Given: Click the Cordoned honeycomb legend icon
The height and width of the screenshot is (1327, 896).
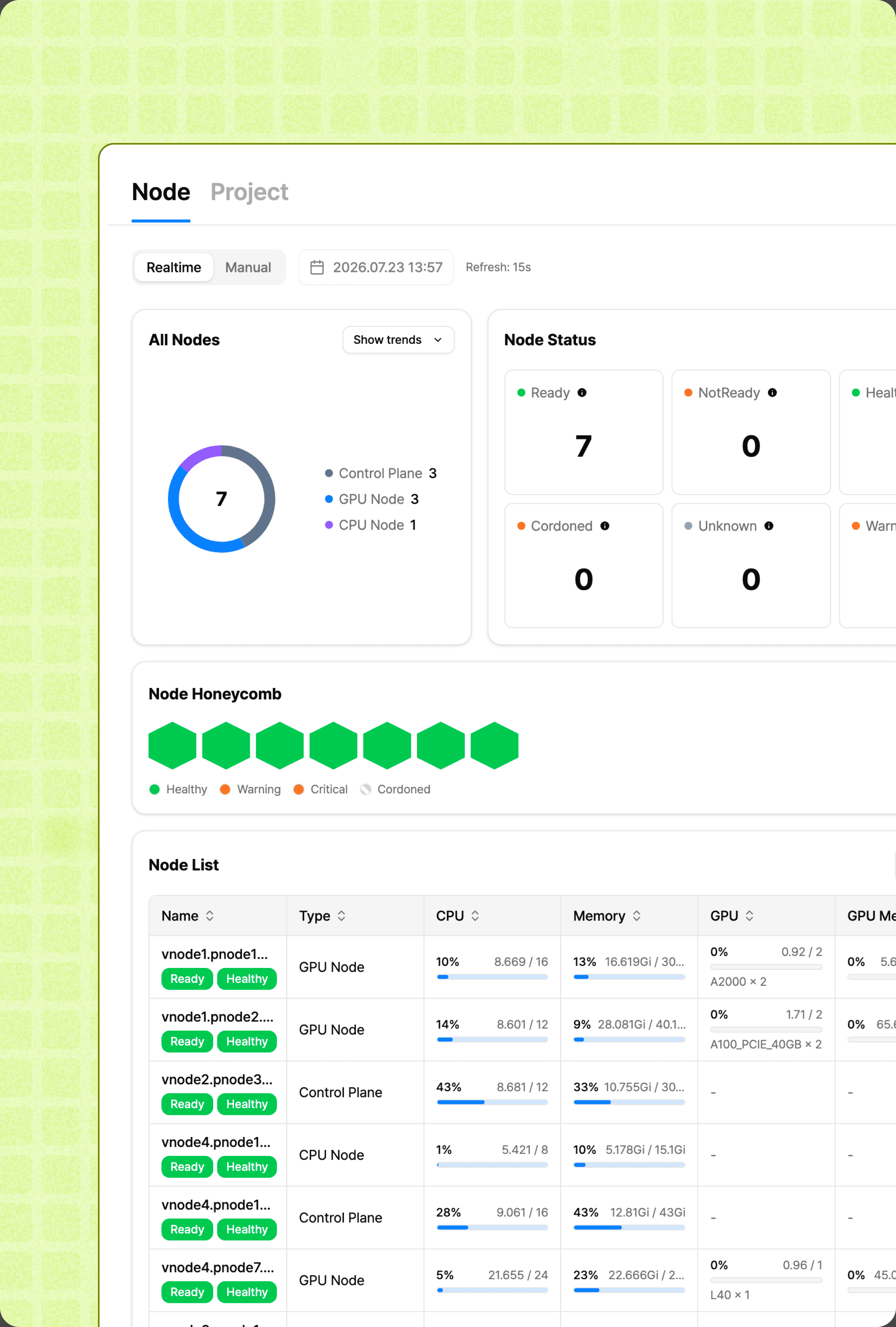Looking at the screenshot, I should [x=366, y=789].
